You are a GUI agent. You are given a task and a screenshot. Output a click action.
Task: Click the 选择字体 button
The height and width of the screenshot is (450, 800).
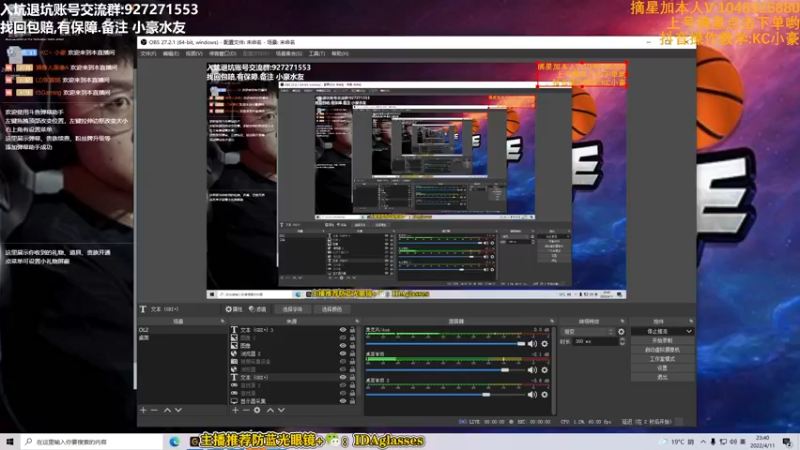click(x=292, y=309)
